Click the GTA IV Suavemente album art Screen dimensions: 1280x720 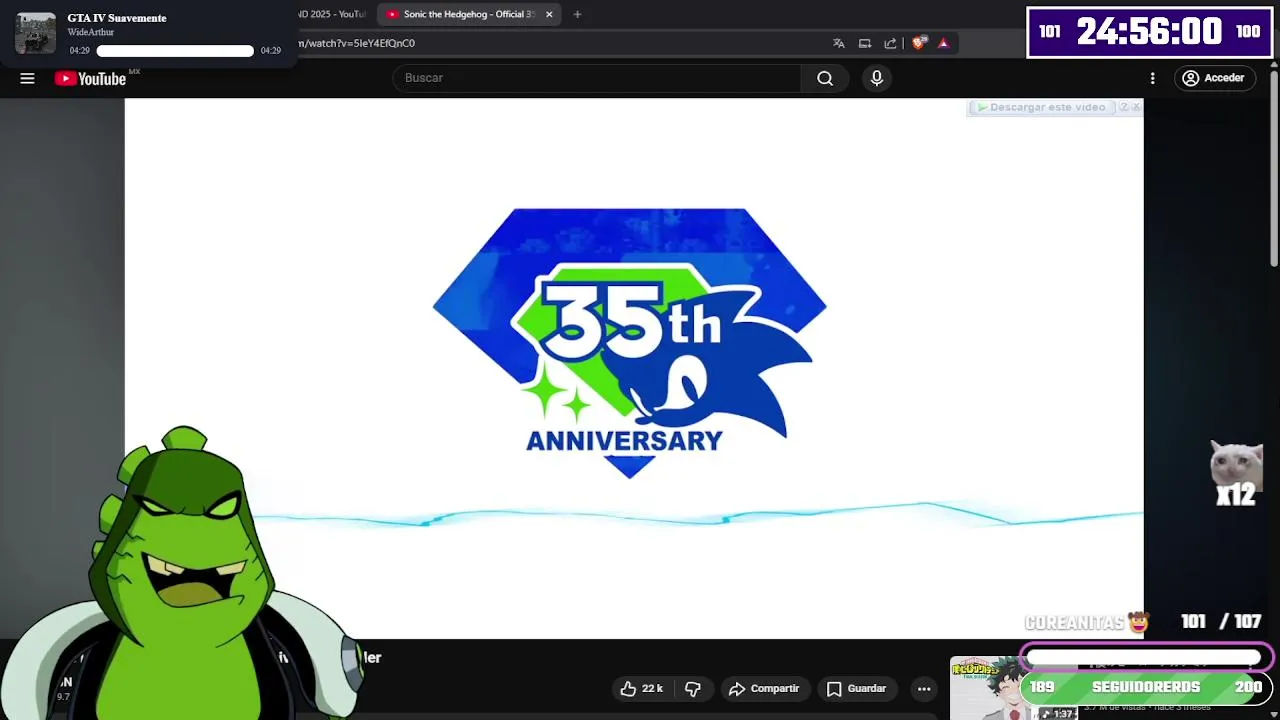(36, 33)
